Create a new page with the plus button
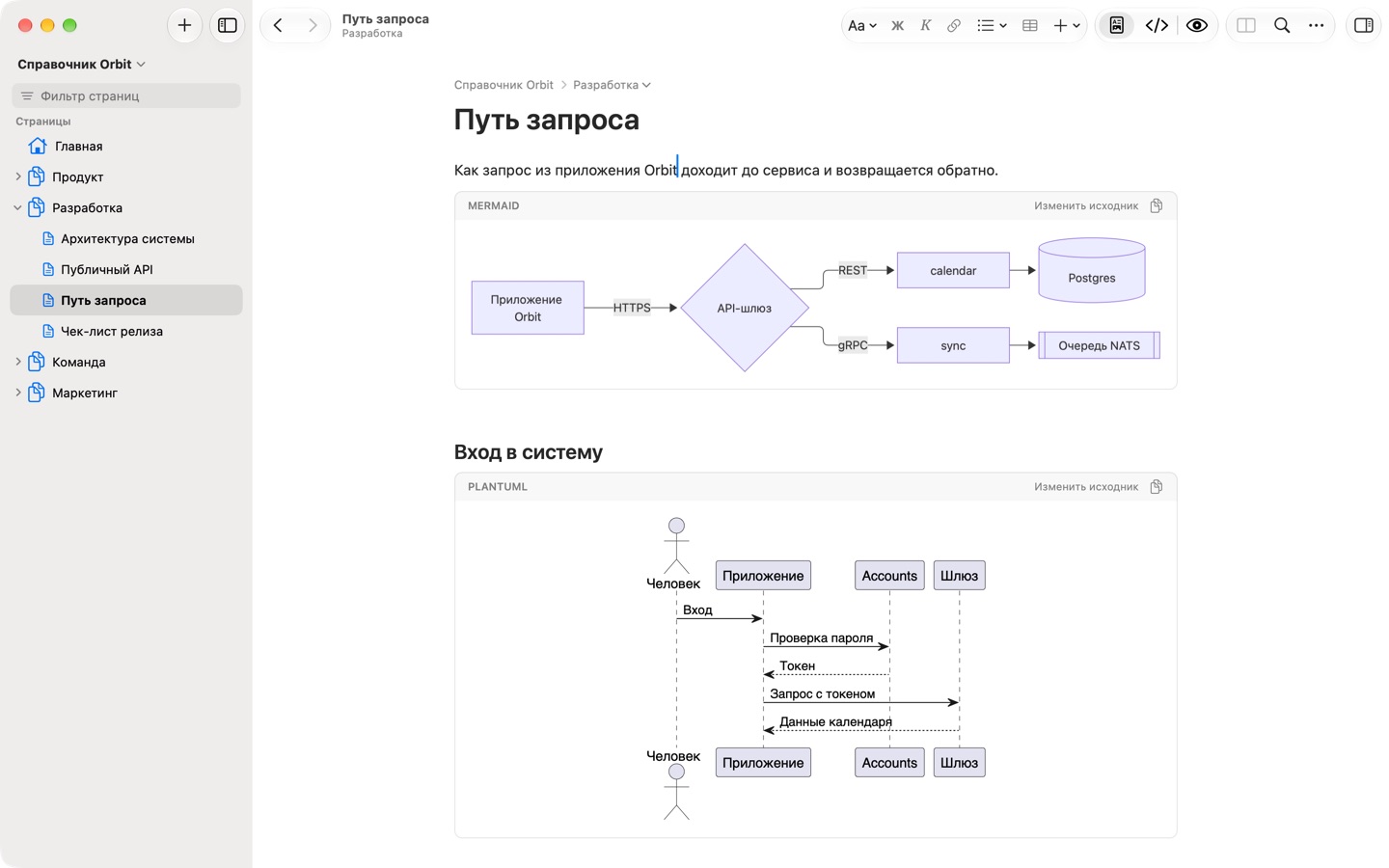 coord(184,25)
